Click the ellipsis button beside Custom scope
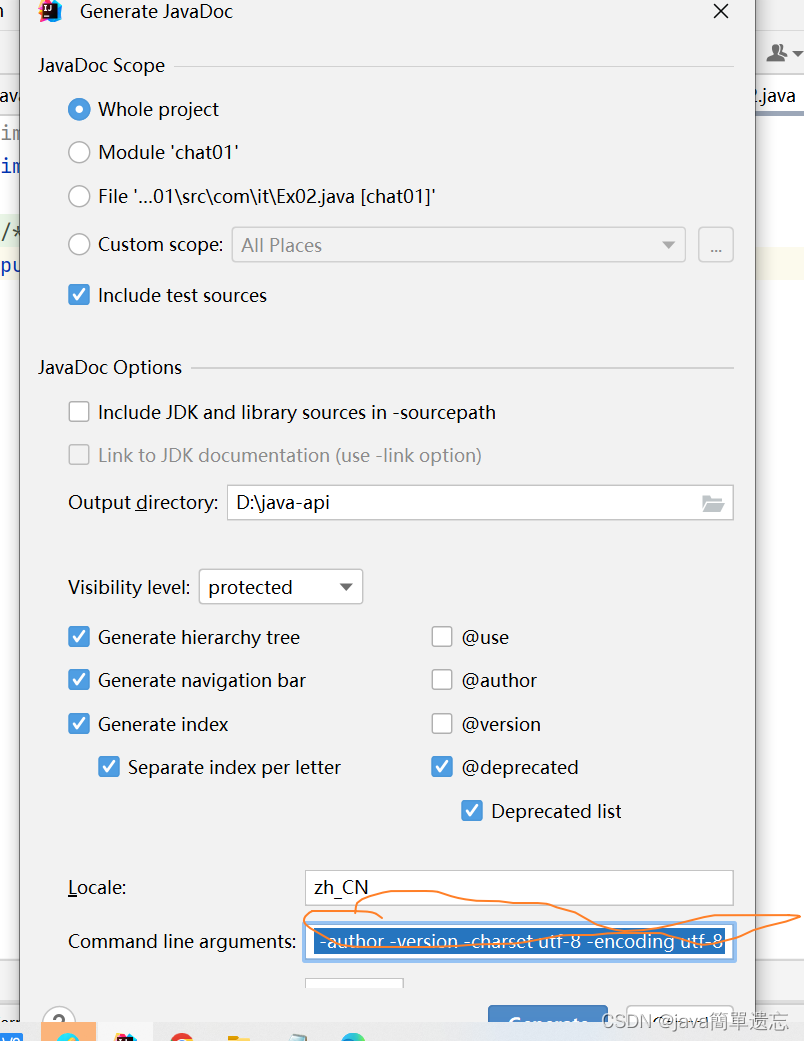Viewport: 804px width, 1041px height. [716, 245]
